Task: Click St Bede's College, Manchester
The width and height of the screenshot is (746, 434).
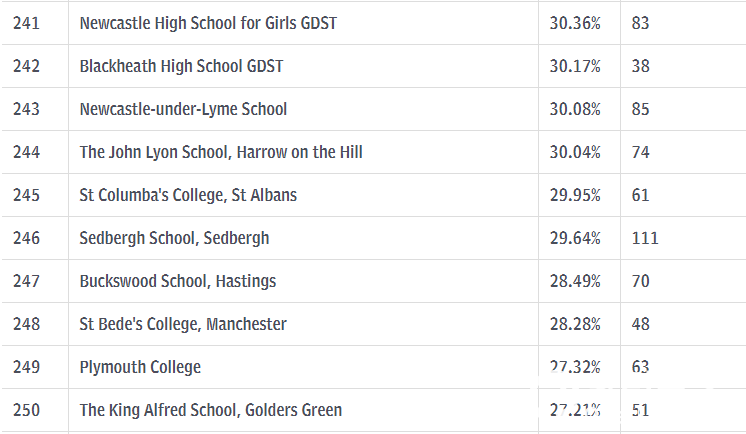Action: tap(183, 324)
